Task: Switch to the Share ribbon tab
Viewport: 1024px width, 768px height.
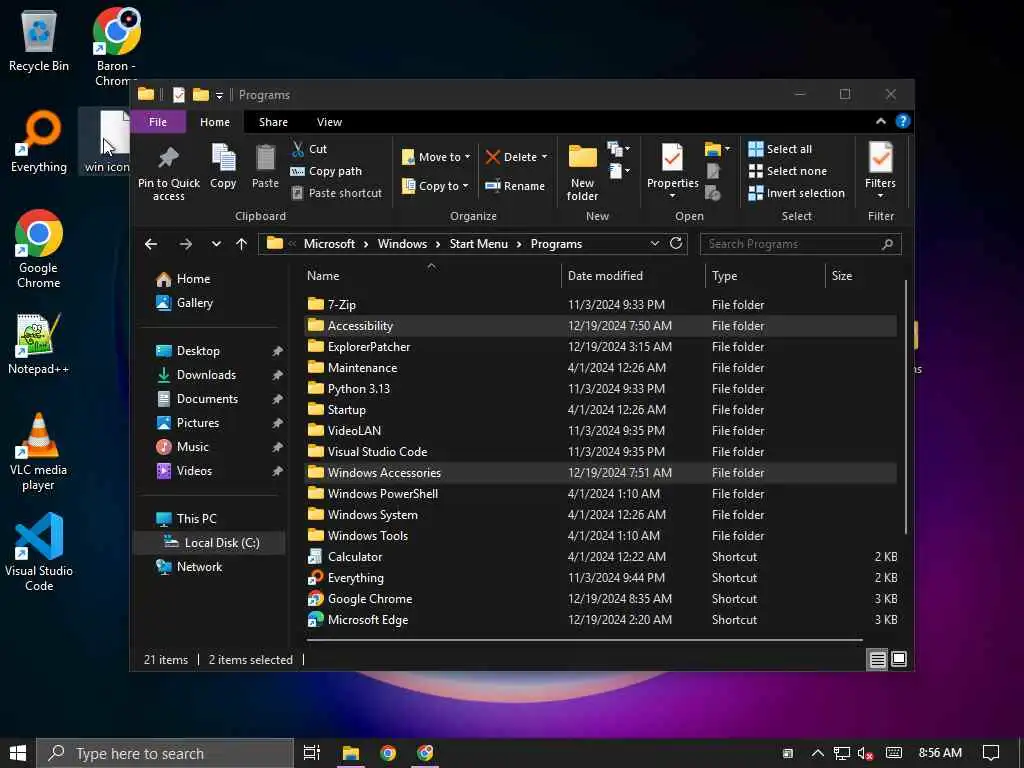Action: (273, 122)
